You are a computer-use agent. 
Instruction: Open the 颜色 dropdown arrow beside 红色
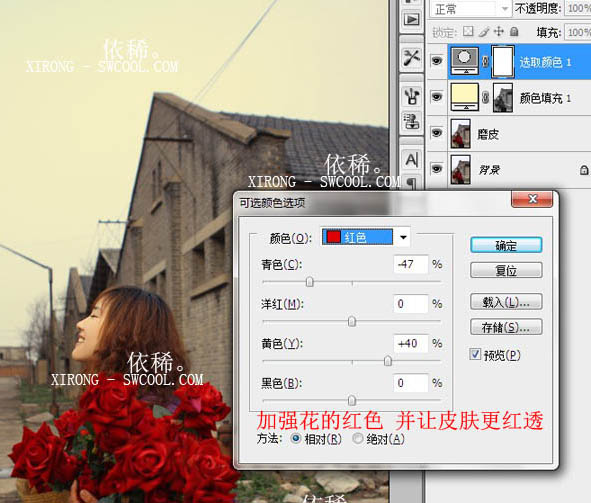pos(403,237)
